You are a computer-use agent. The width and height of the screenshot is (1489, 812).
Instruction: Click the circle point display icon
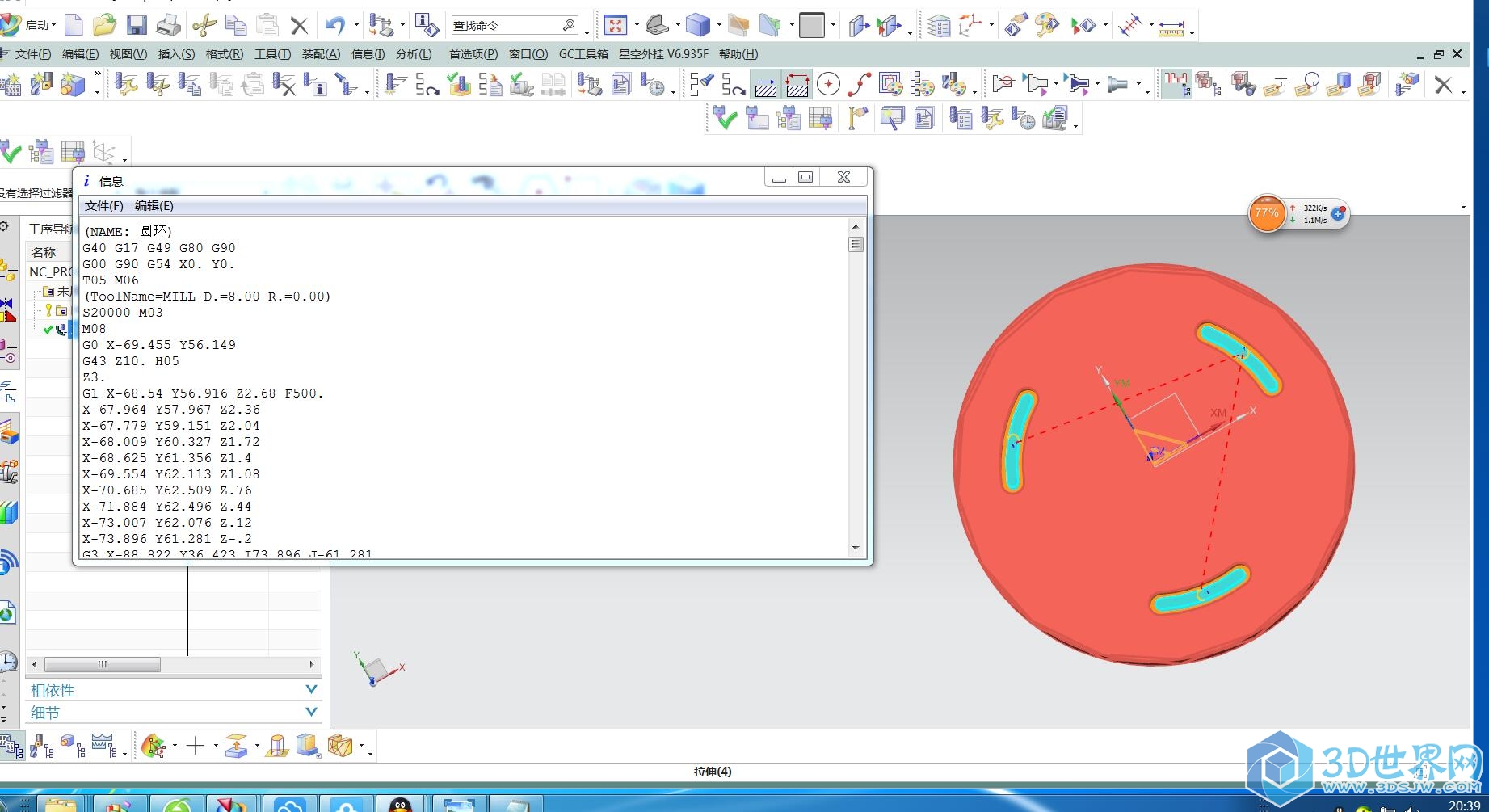[x=828, y=84]
